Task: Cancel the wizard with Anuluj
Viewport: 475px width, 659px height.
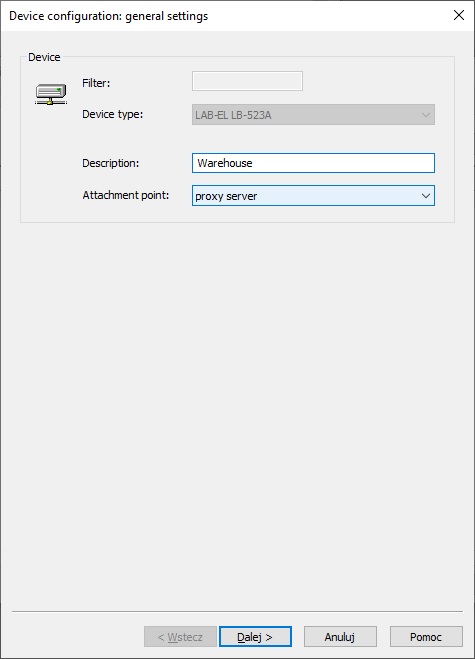Action: point(340,637)
